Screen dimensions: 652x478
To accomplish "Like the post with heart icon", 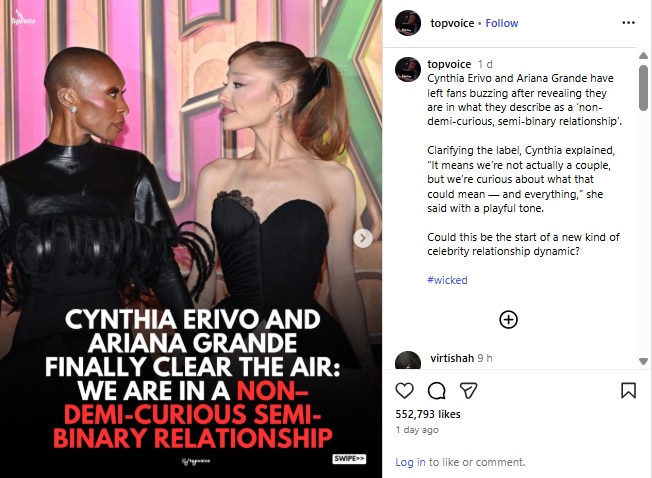I will [x=404, y=391].
